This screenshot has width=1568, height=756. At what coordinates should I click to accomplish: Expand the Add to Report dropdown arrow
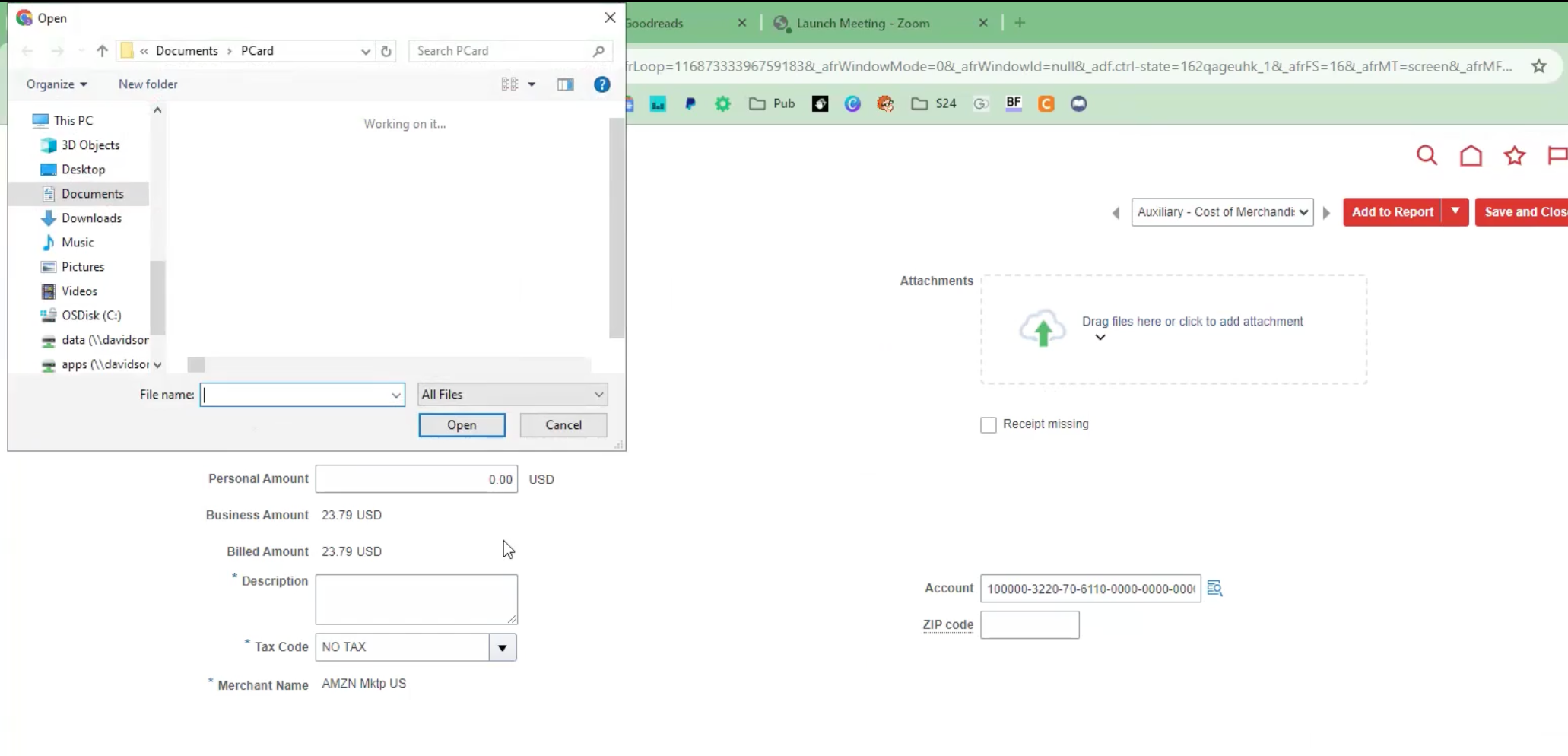point(1455,212)
